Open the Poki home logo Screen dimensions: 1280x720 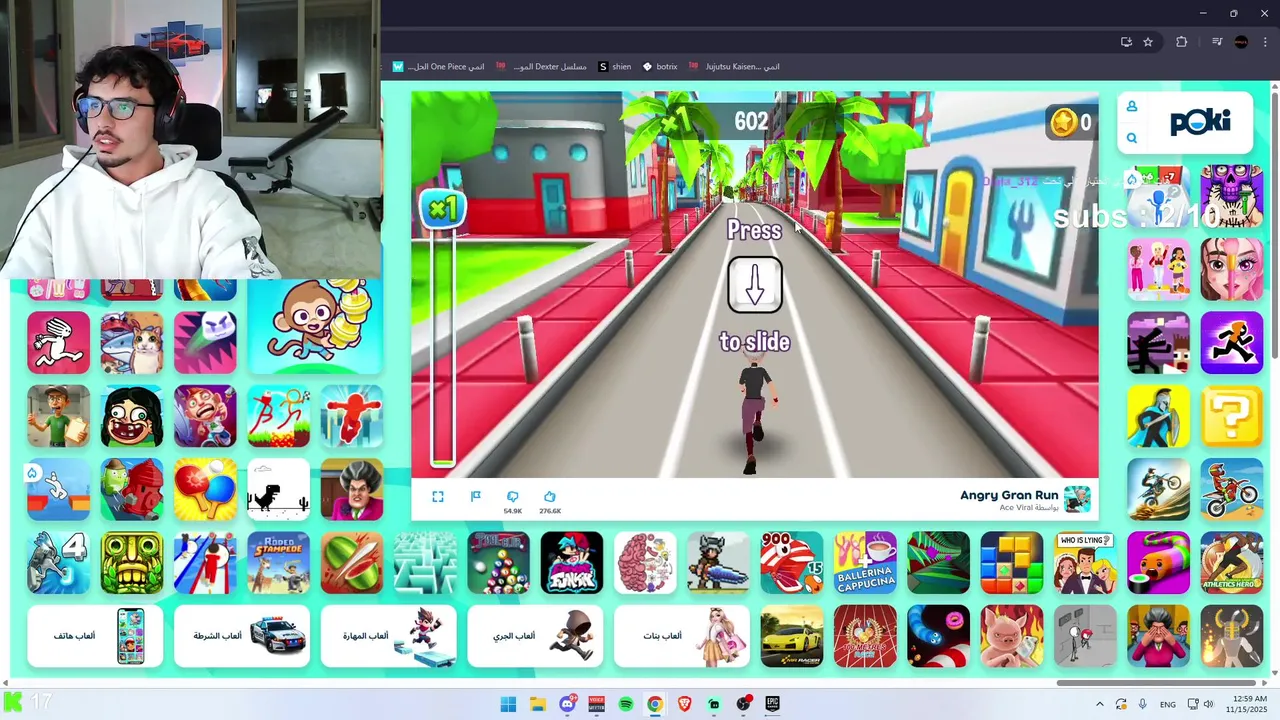click(1200, 122)
